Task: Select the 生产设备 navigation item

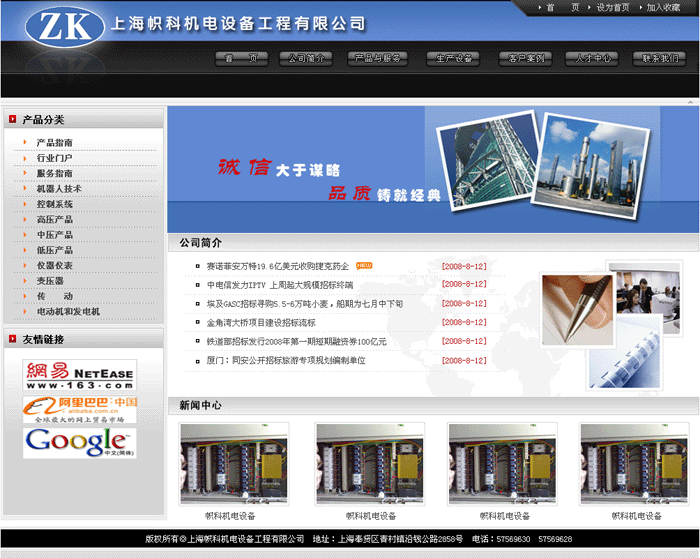Action: pyautogui.click(x=453, y=58)
